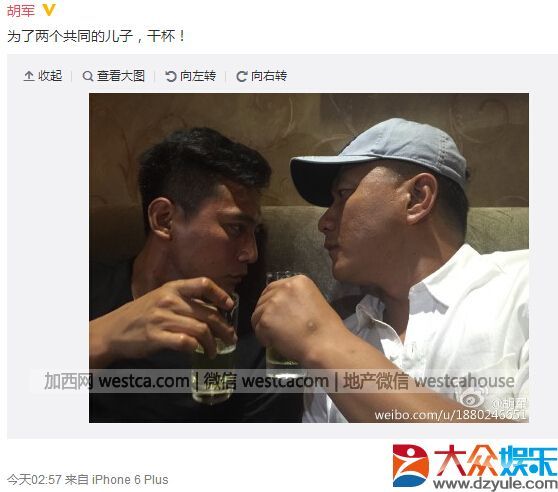Click the yellow V verification badge
The width and height of the screenshot is (558, 492).
(x=49, y=11)
